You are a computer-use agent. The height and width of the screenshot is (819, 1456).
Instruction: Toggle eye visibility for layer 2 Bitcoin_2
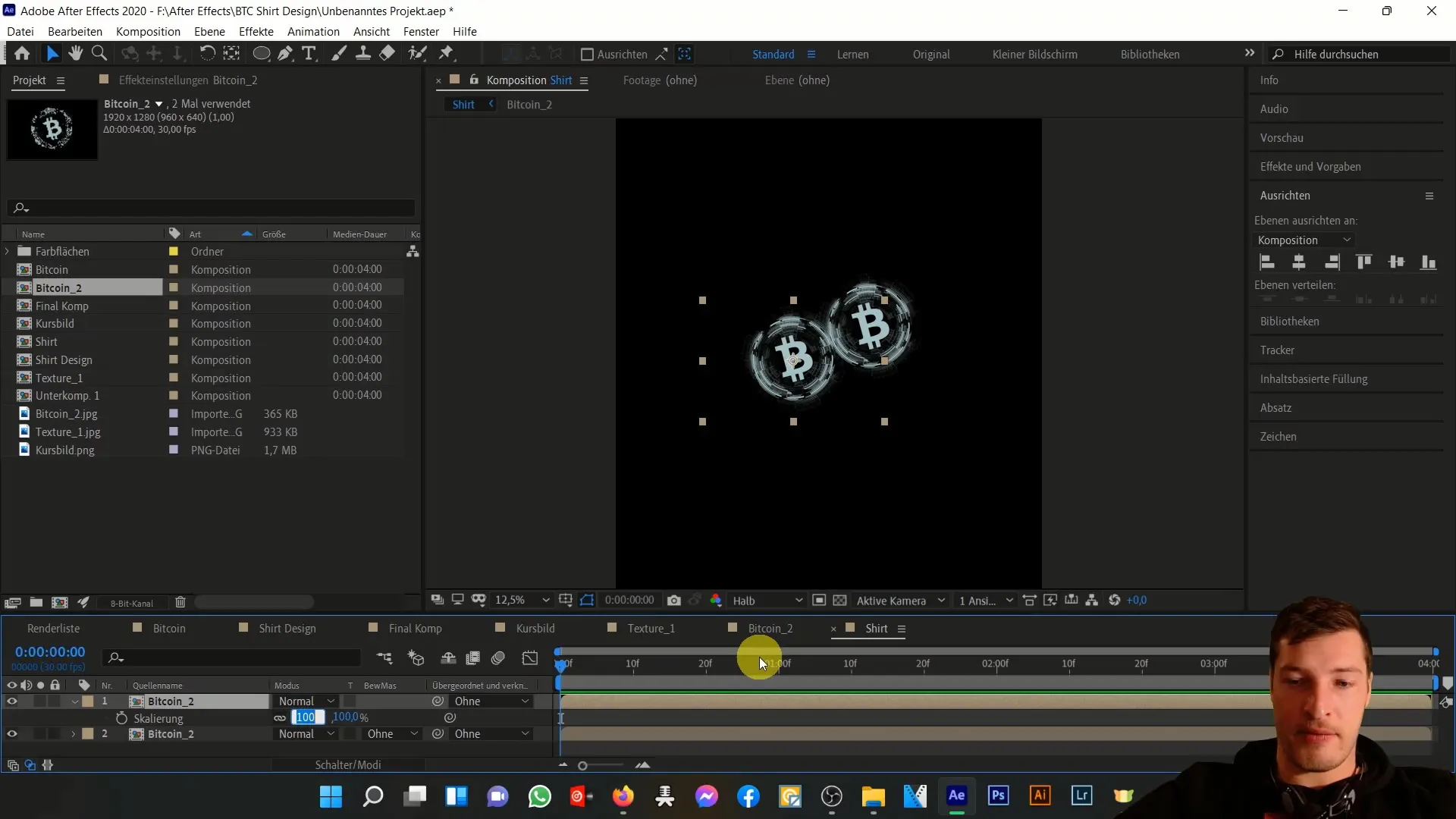pyautogui.click(x=11, y=734)
